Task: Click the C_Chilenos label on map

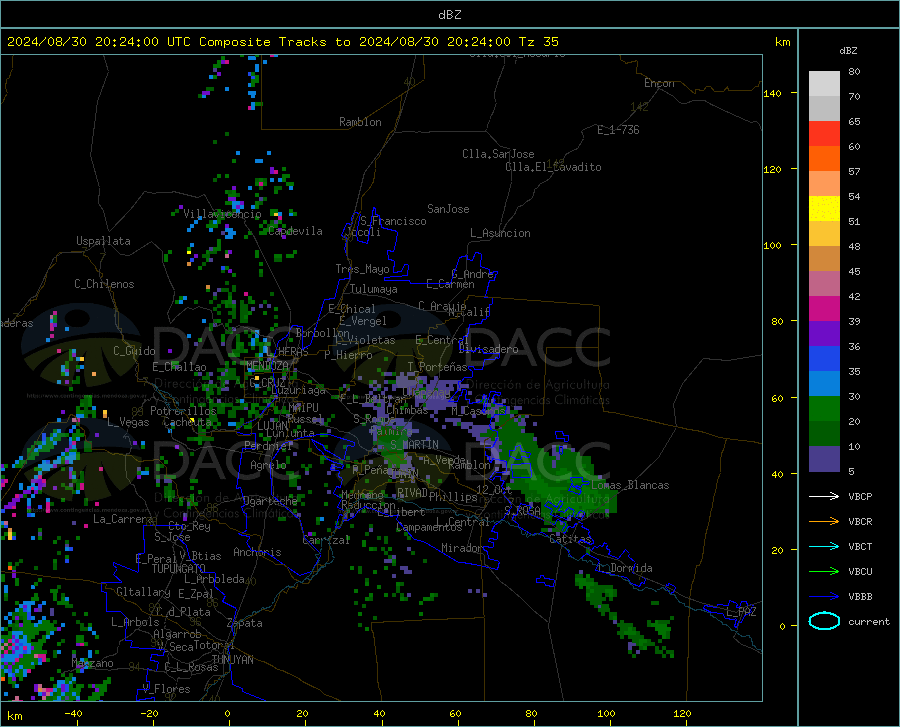Action: point(104,284)
